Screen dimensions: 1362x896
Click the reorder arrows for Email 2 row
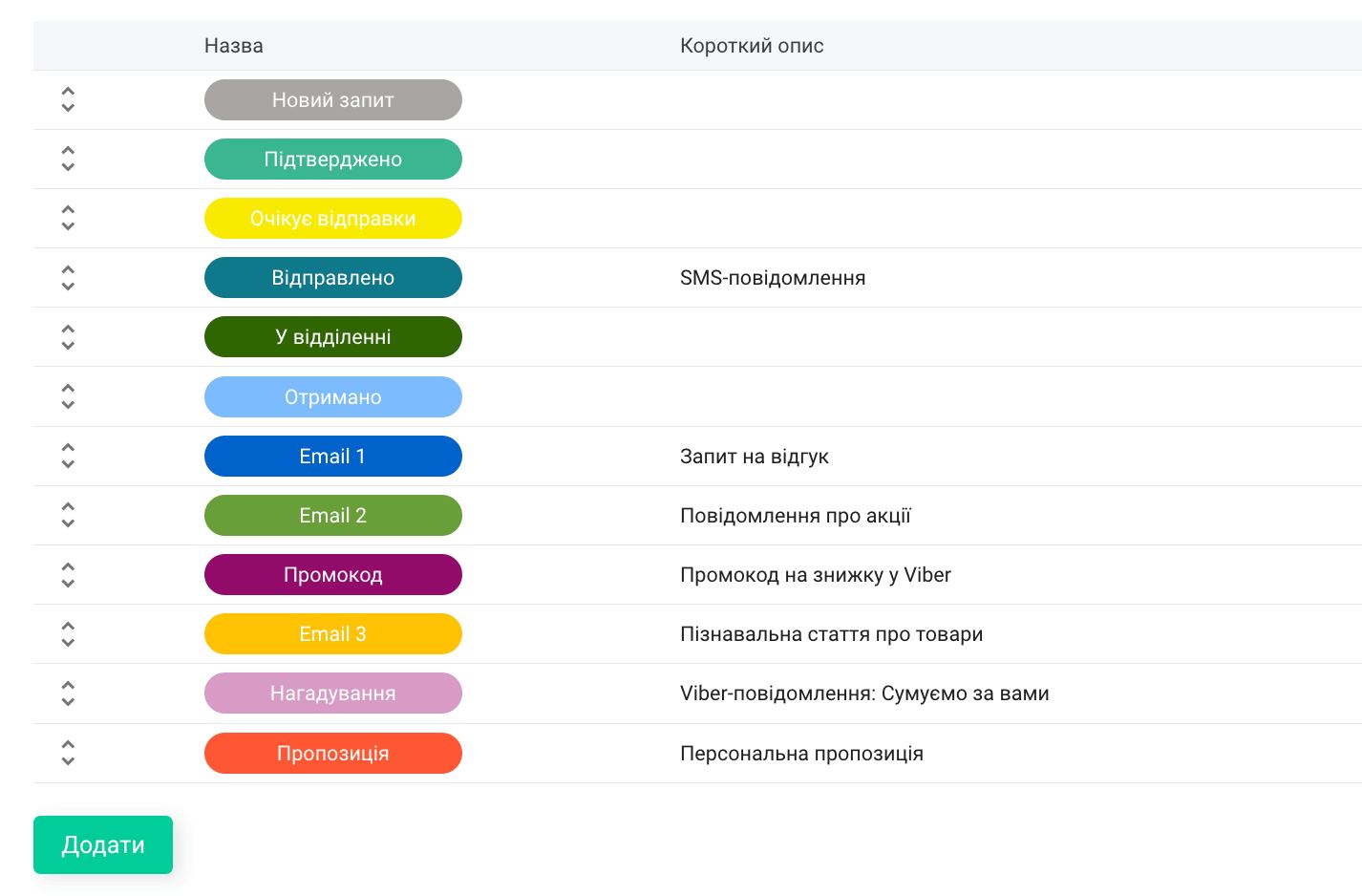[x=68, y=515]
